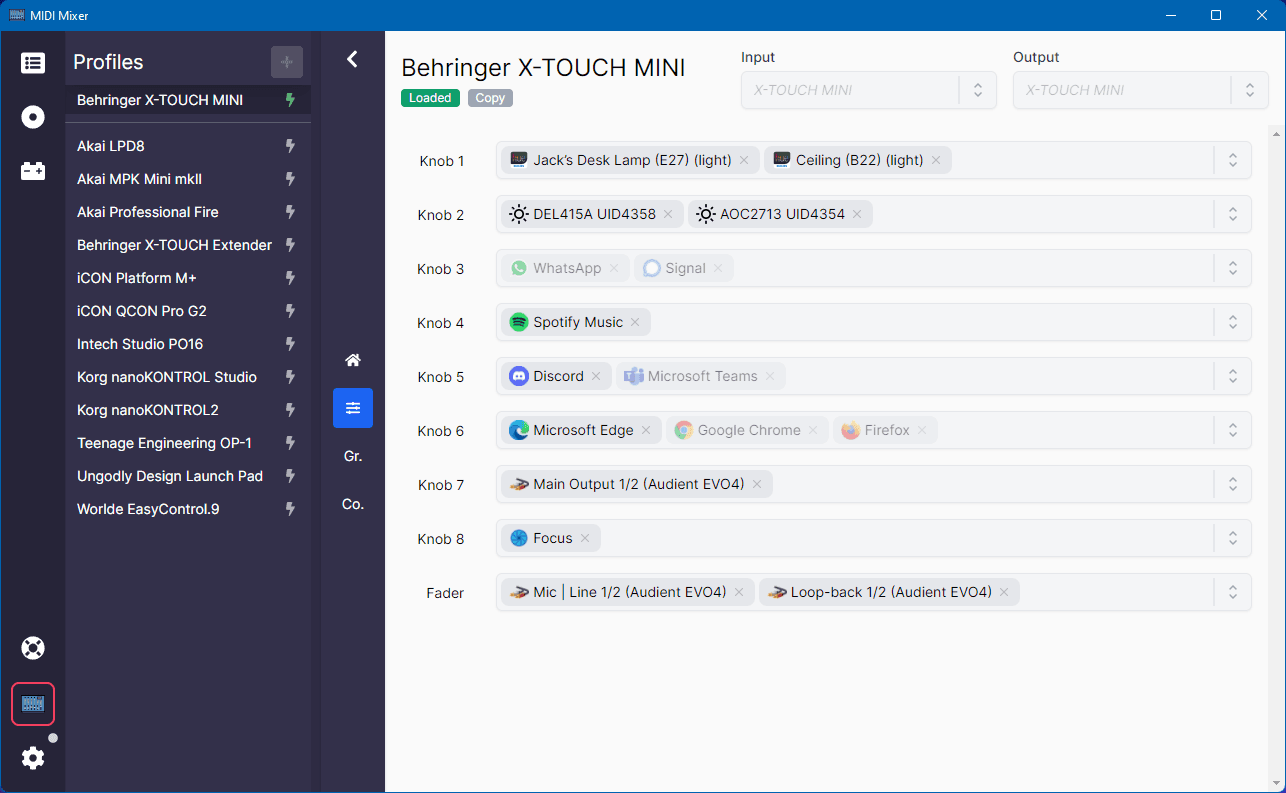Image resolution: width=1286 pixels, height=793 pixels.
Task: Click the home icon in the middle sidebar
Action: (x=352, y=360)
